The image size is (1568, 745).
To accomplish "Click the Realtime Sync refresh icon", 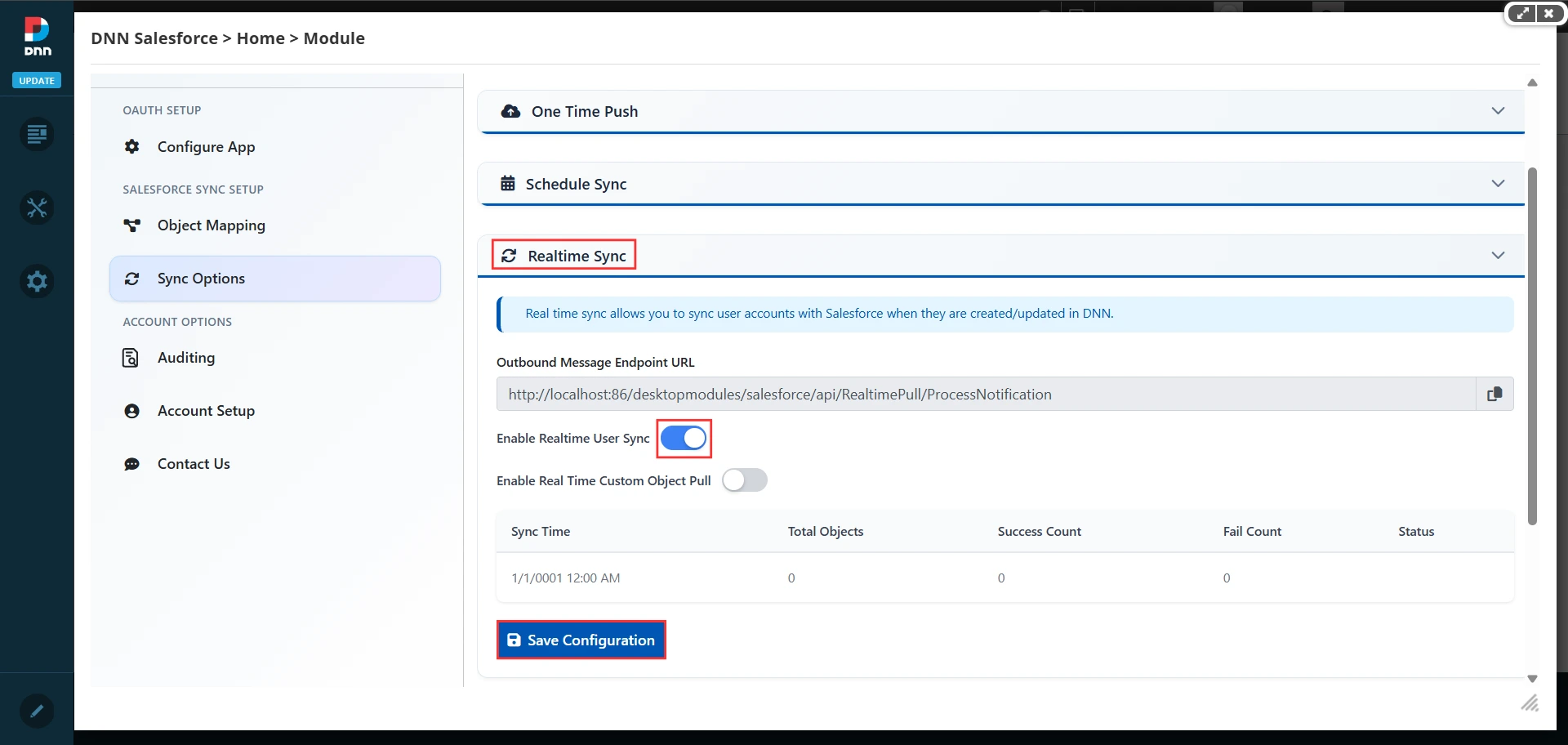I will pos(509,256).
